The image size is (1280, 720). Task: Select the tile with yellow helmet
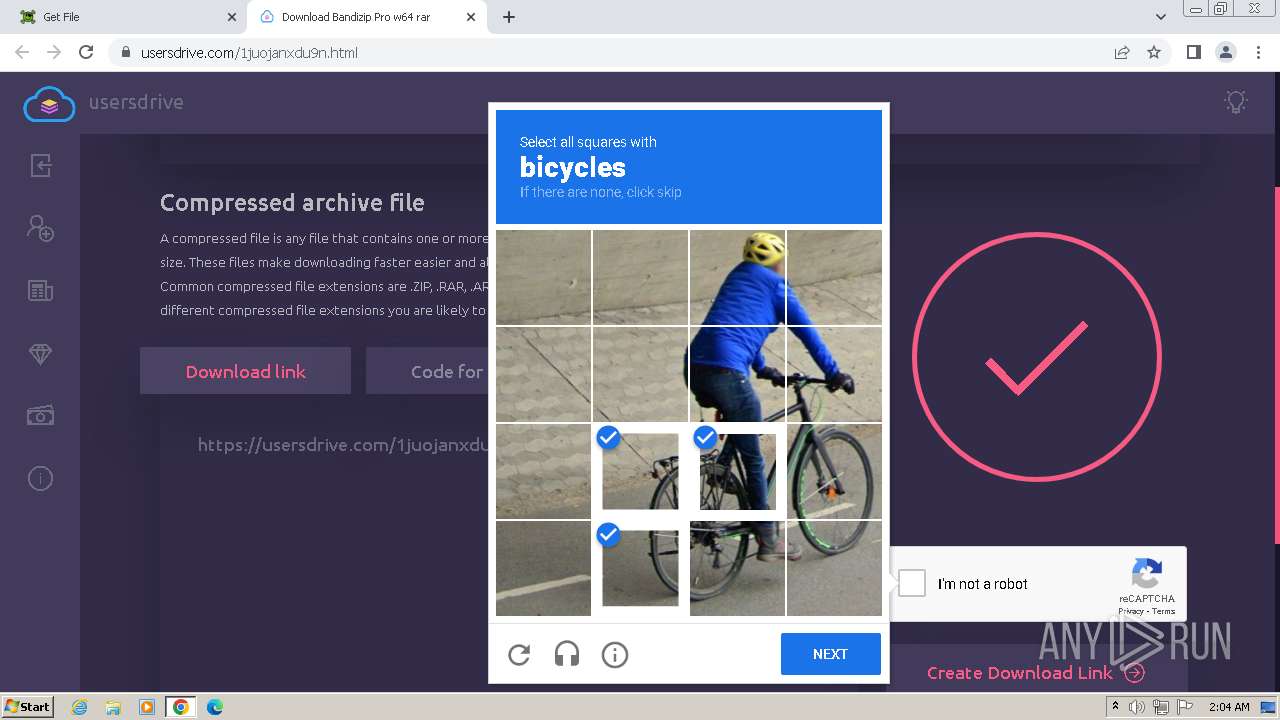pos(737,277)
